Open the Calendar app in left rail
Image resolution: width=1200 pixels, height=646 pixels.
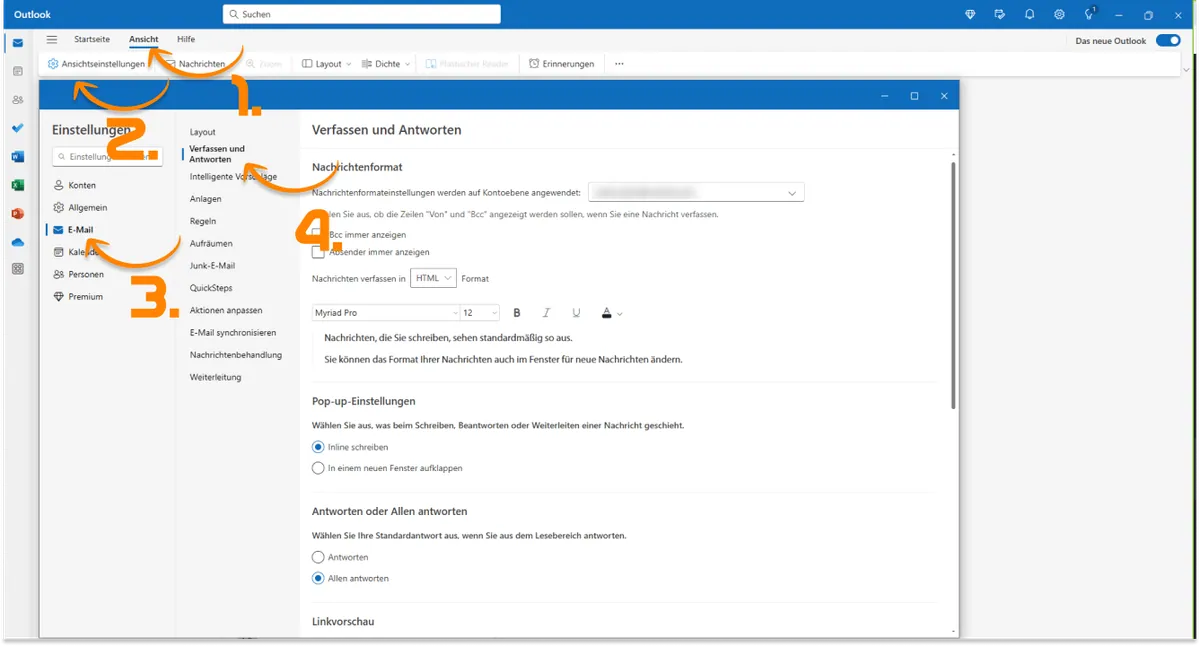[x=18, y=72]
